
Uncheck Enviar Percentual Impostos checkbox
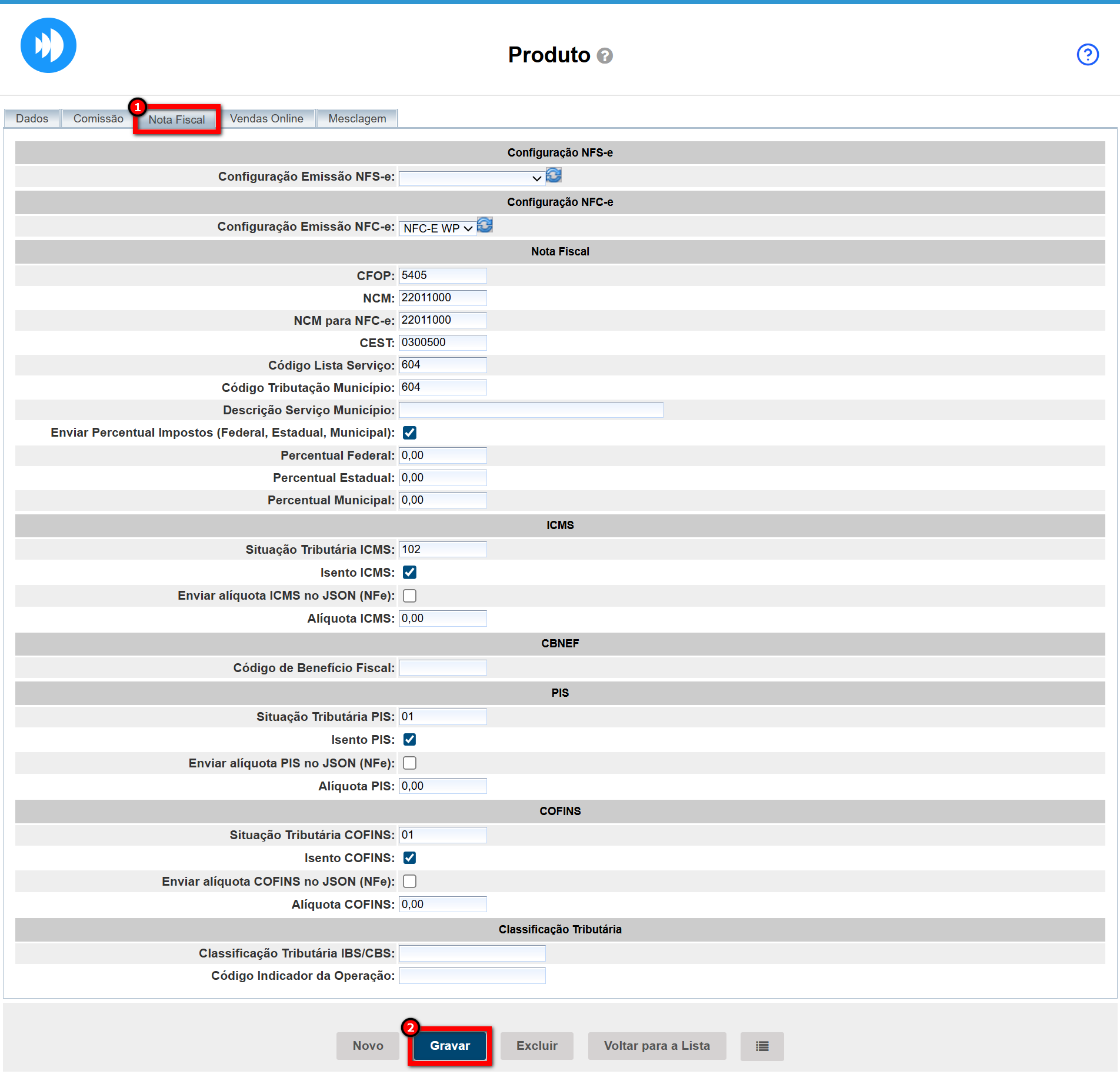409,433
